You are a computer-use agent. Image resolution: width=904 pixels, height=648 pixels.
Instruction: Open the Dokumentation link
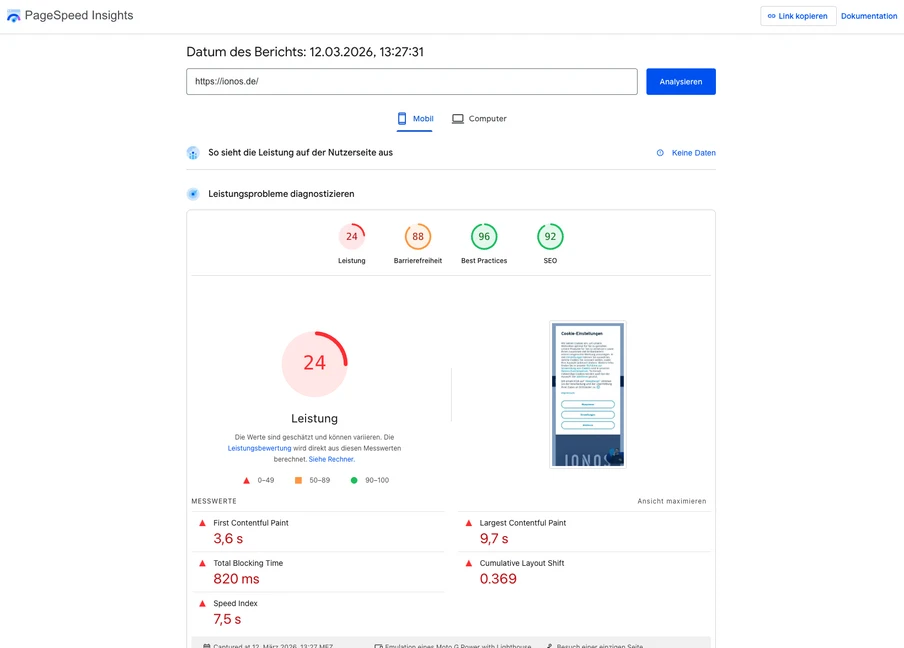[x=868, y=15]
